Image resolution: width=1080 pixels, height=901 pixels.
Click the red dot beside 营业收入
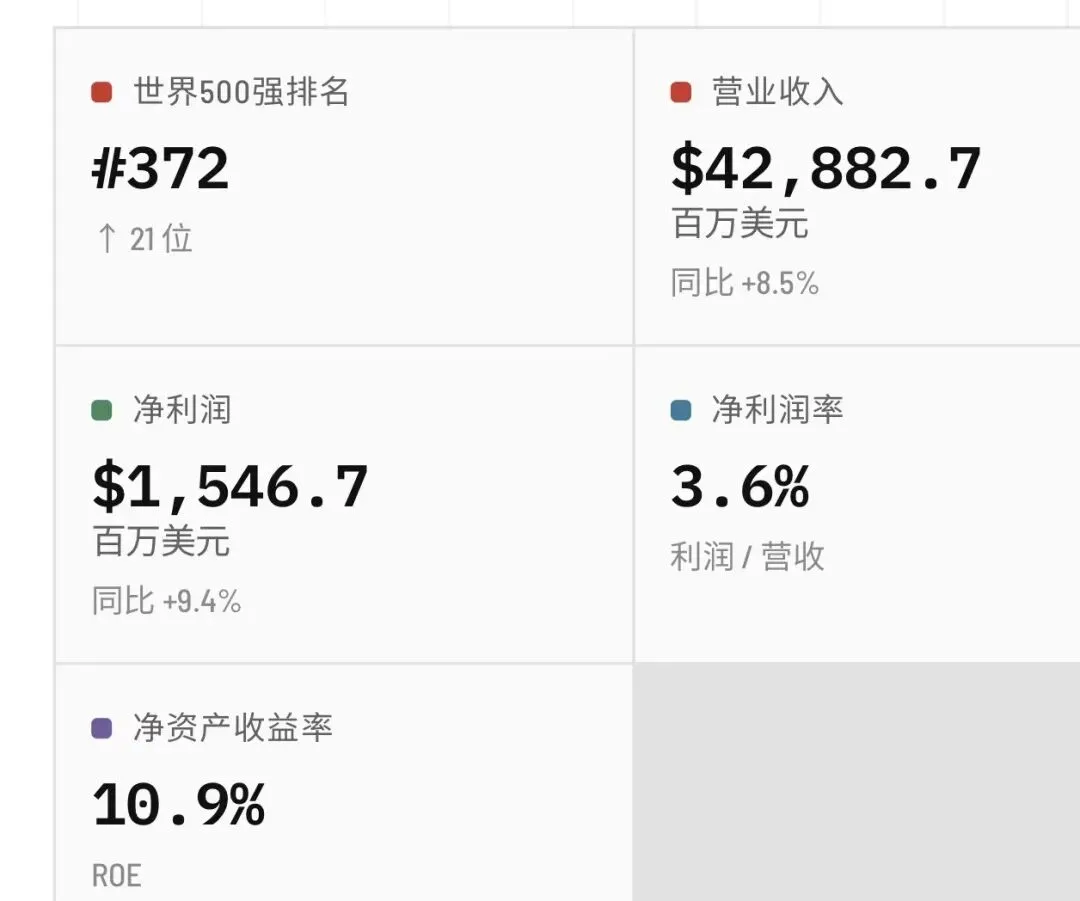point(681,92)
